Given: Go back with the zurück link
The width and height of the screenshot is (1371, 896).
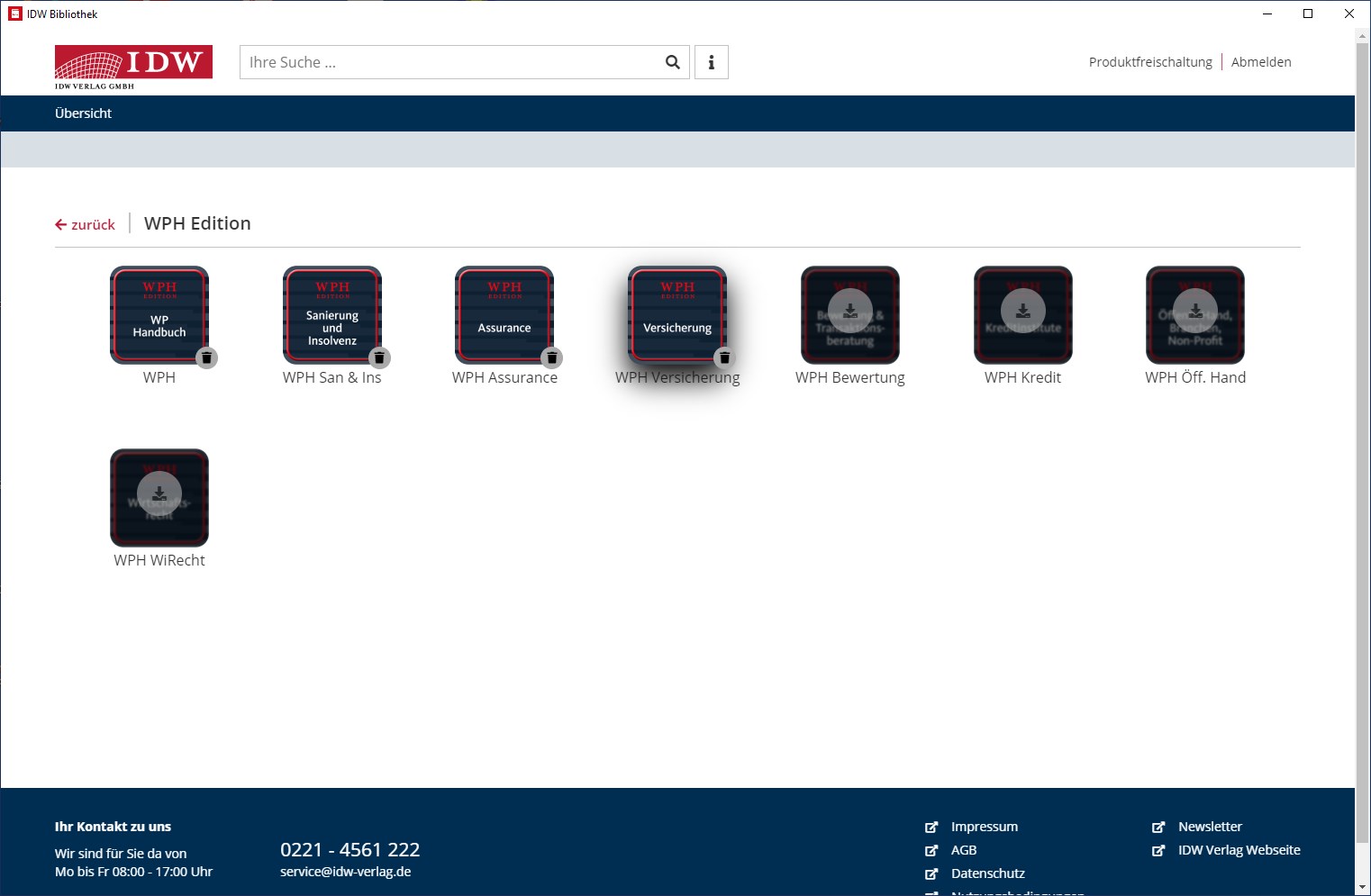Looking at the screenshot, I should pos(86,224).
